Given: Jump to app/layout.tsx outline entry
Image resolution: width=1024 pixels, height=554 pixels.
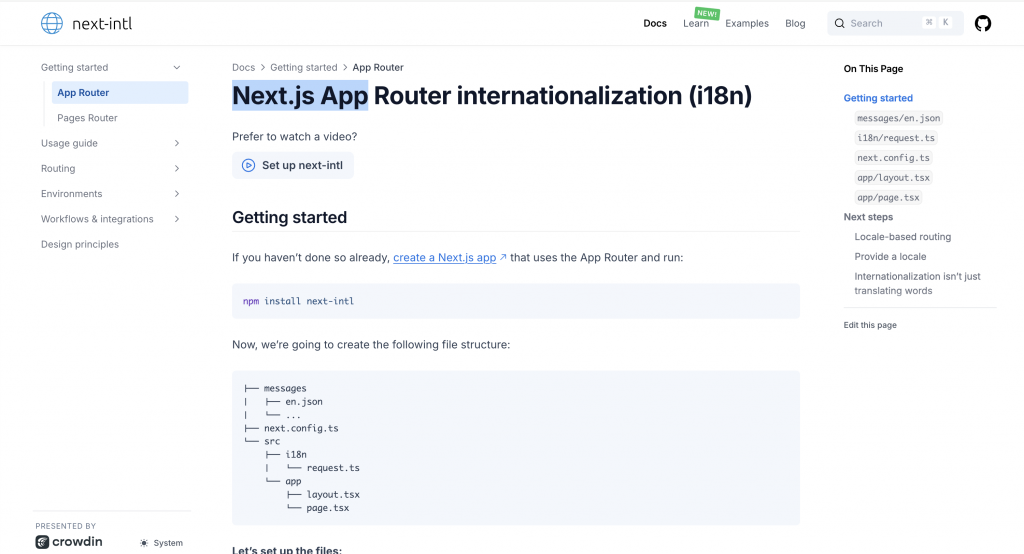Looking at the screenshot, I should tap(893, 178).
